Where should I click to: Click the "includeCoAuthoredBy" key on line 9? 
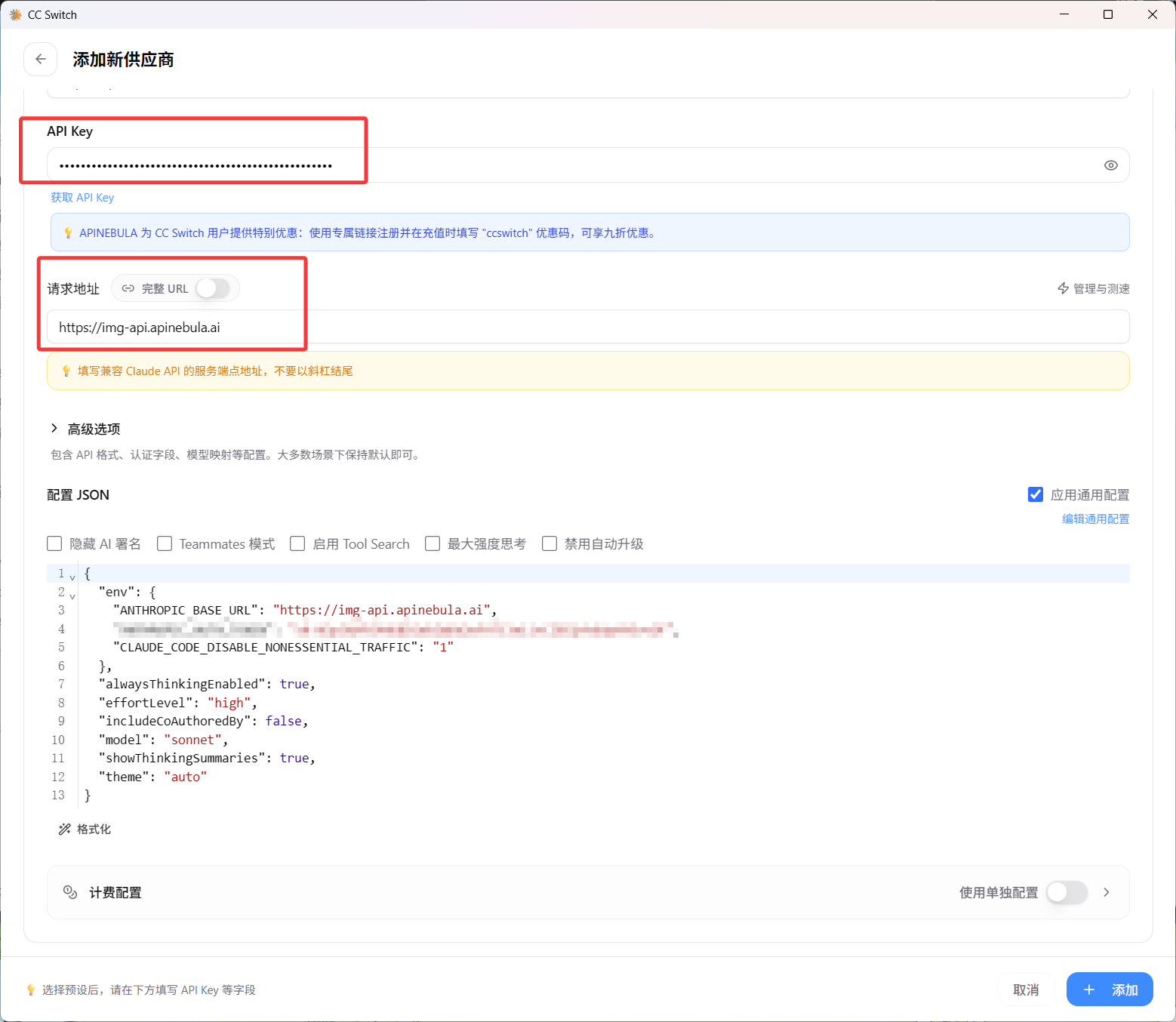tap(174, 721)
